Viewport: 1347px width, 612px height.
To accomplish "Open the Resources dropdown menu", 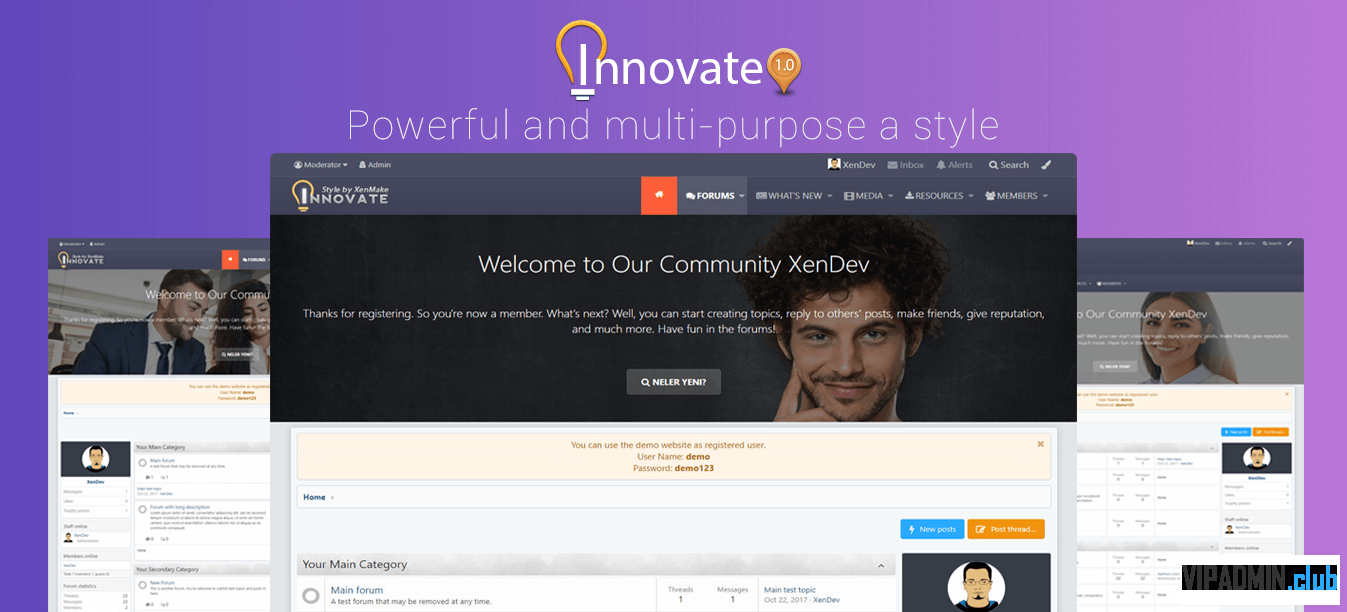I will coord(939,196).
